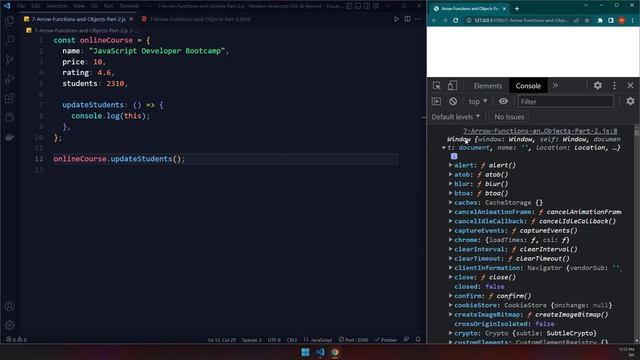640x360 pixels.
Task: Click UTF-8 encoding in status bar
Action: tap(274, 340)
